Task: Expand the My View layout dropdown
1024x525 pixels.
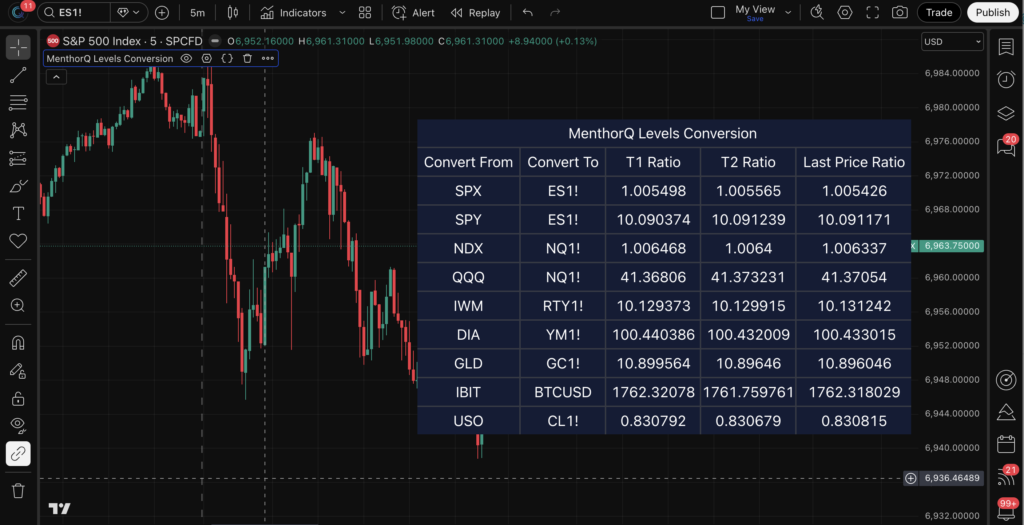Action: click(788, 12)
